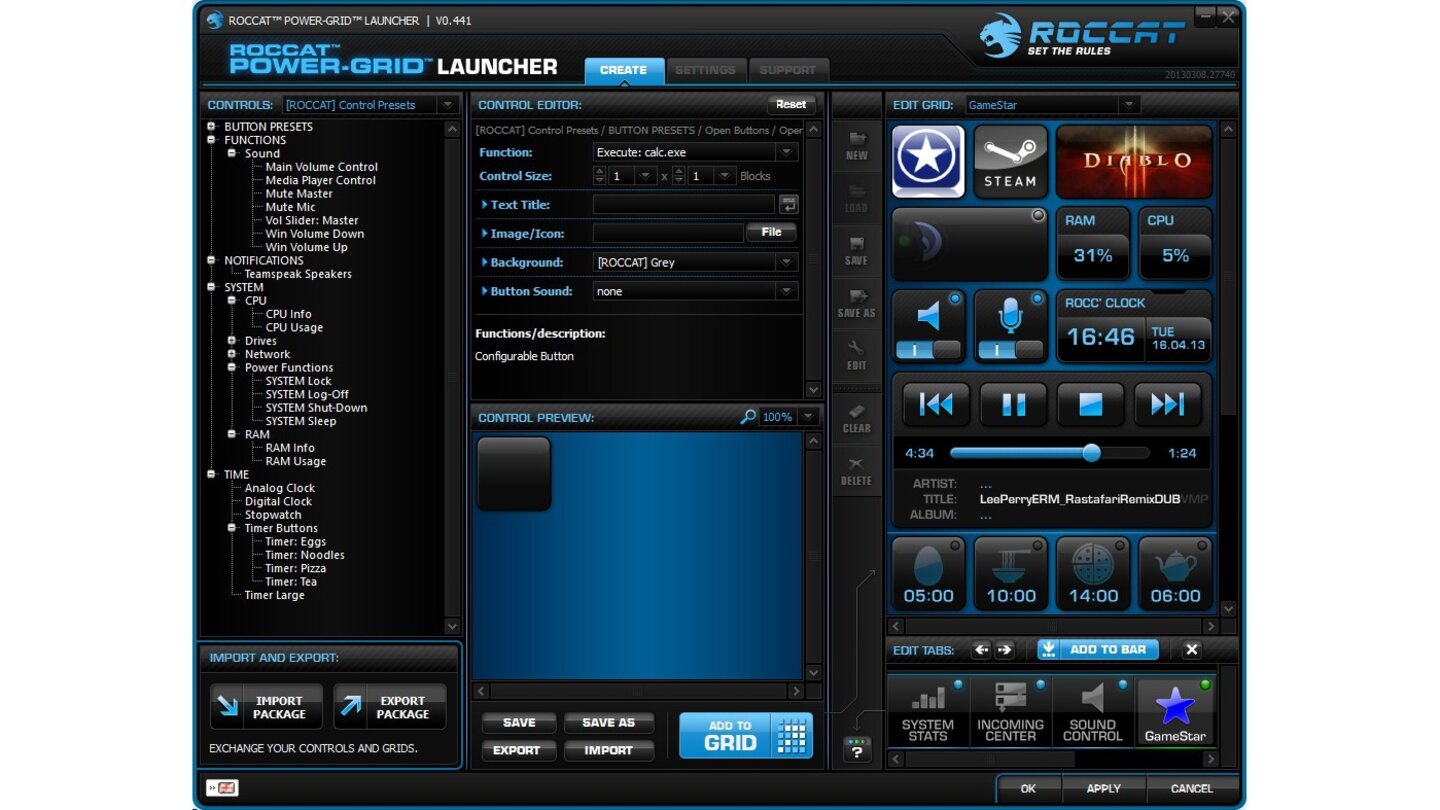Image resolution: width=1440 pixels, height=810 pixels.
Task: Click the SAVE AS grid icon
Action: pos(857,303)
